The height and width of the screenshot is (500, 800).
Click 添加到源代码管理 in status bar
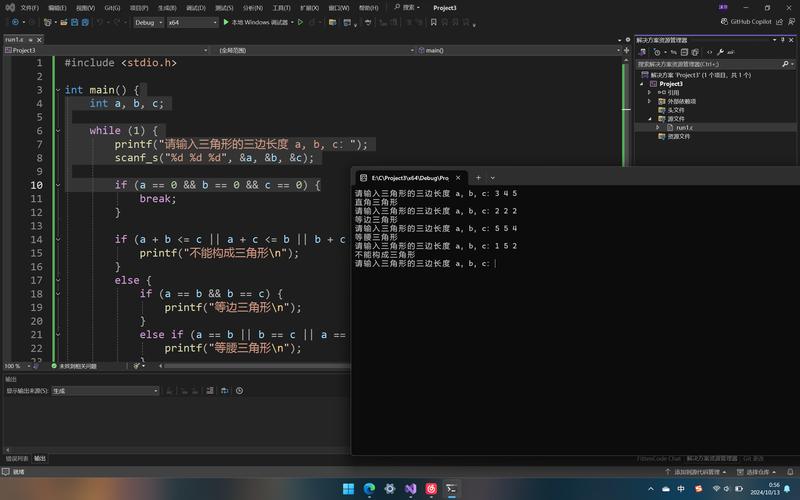[x=695, y=472]
